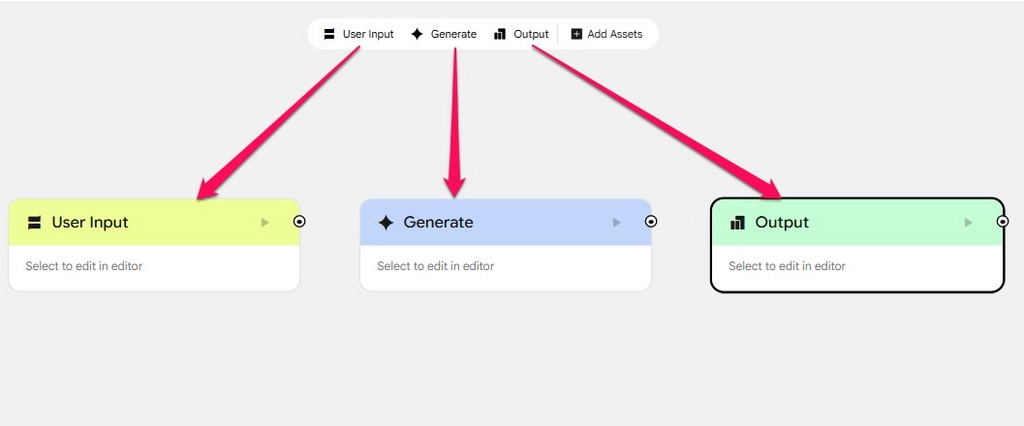Select the User Input toolbar label
The height and width of the screenshot is (426, 1024).
[368, 34]
